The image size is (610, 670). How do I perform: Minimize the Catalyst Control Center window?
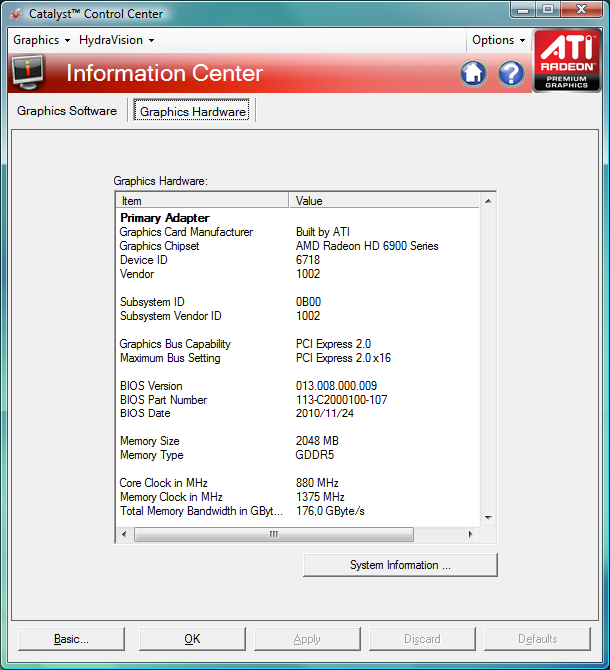[523, 9]
